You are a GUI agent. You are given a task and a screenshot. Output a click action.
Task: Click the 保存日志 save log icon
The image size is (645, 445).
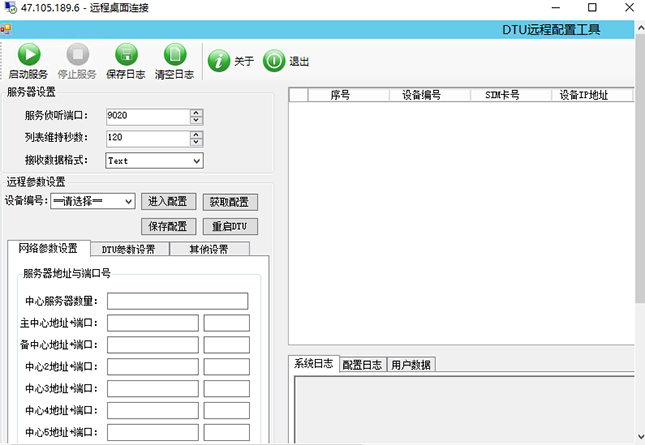click(x=126, y=55)
